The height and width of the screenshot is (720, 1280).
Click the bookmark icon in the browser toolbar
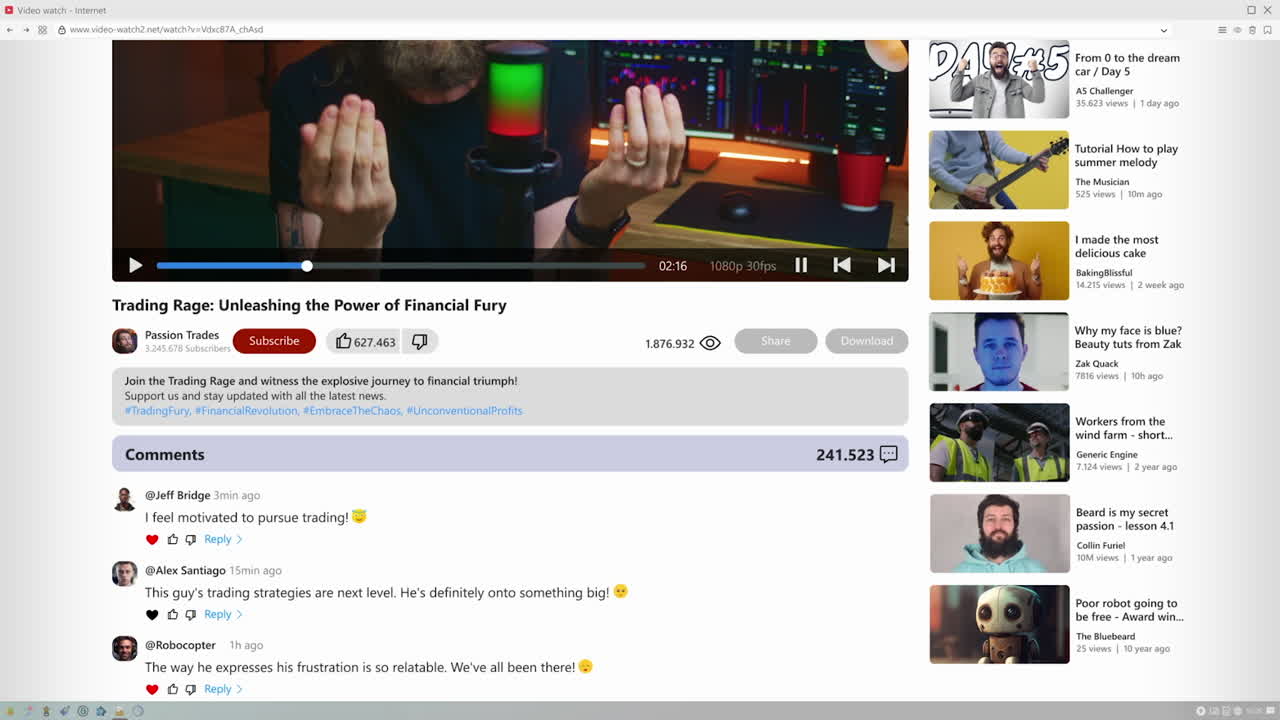point(1267,30)
